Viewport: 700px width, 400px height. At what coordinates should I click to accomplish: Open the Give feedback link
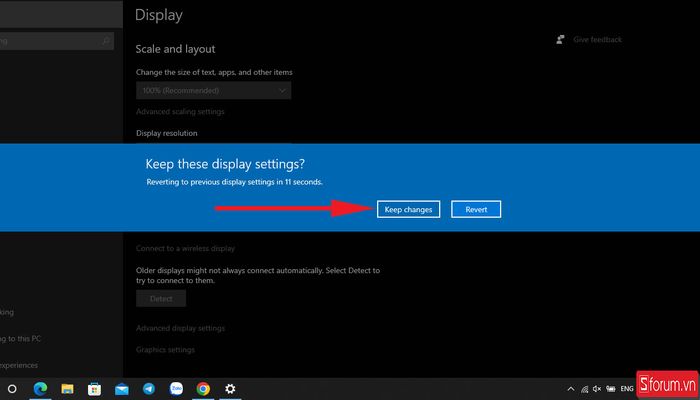pos(596,40)
